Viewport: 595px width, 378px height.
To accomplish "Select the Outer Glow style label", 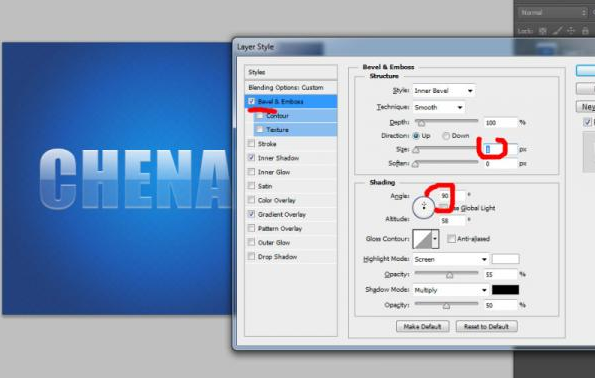I will point(274,243).
